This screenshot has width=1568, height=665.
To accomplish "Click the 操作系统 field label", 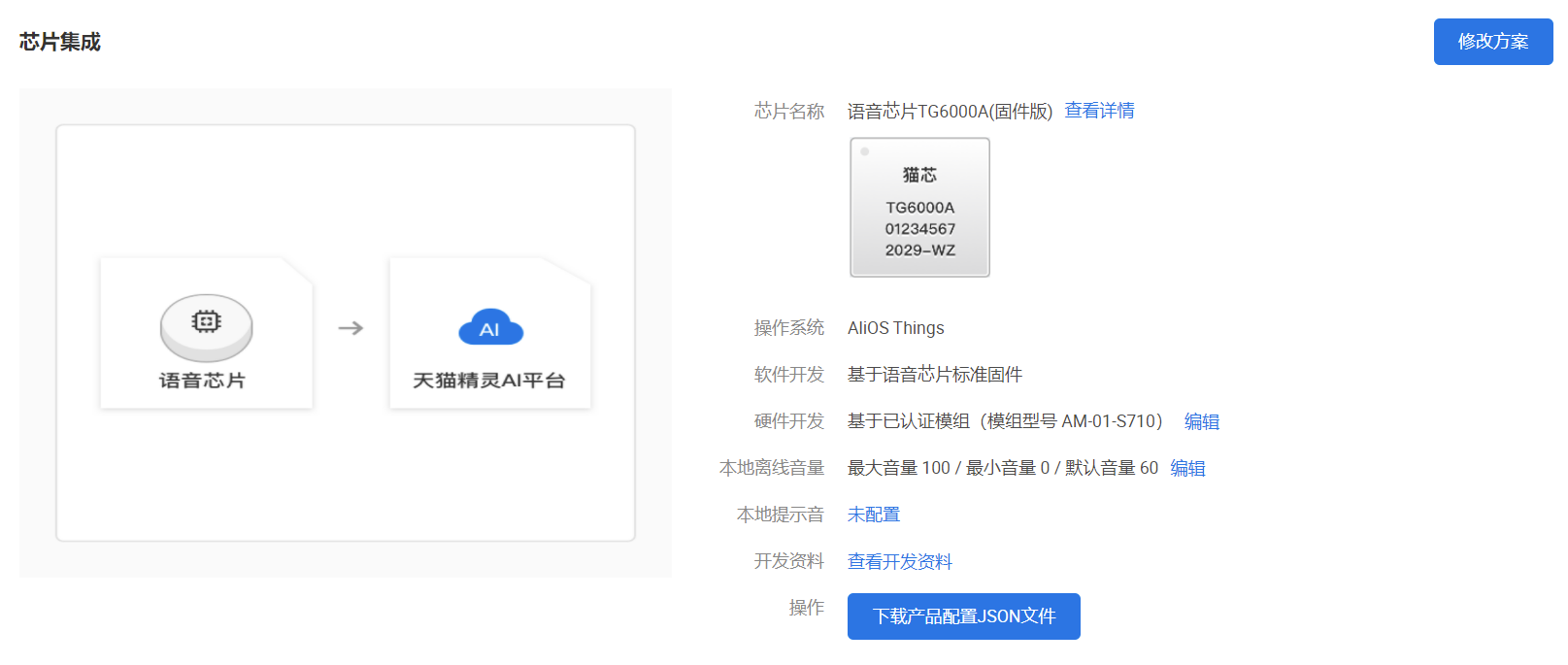I will pyautogui.click(x=789, y=328).
